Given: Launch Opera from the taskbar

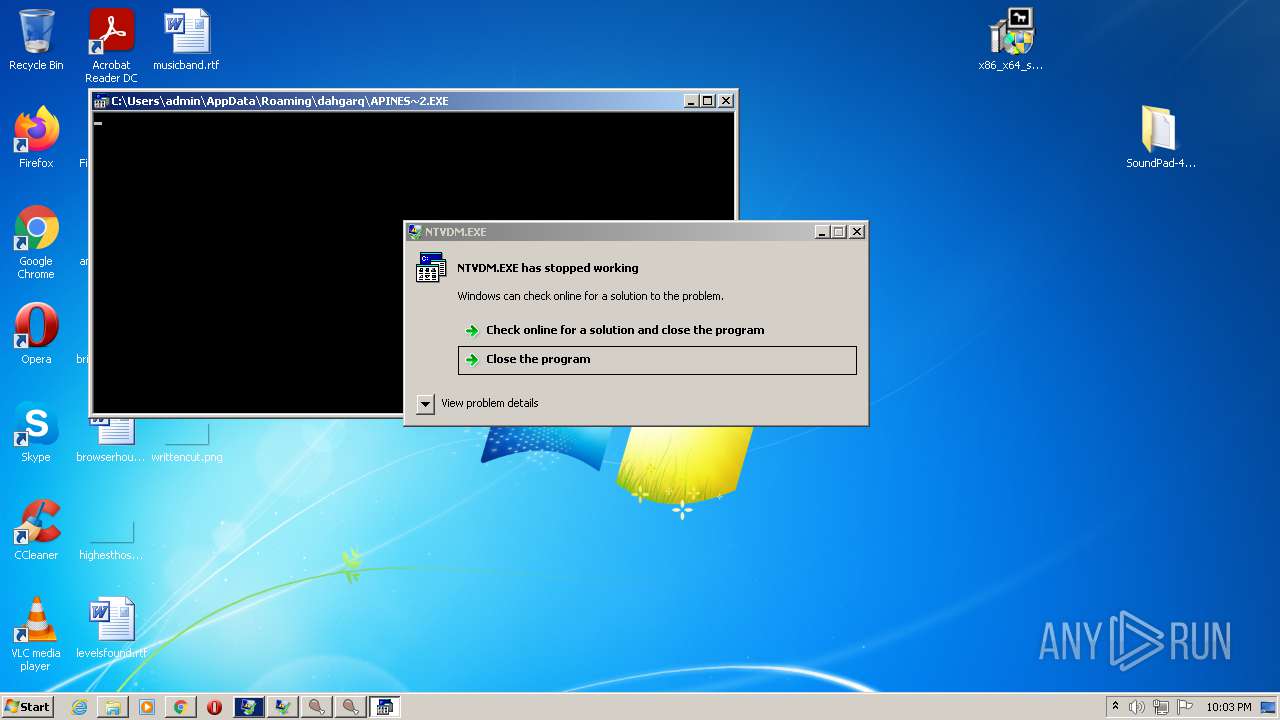Looking at the screenshot, I should [214, 707].
